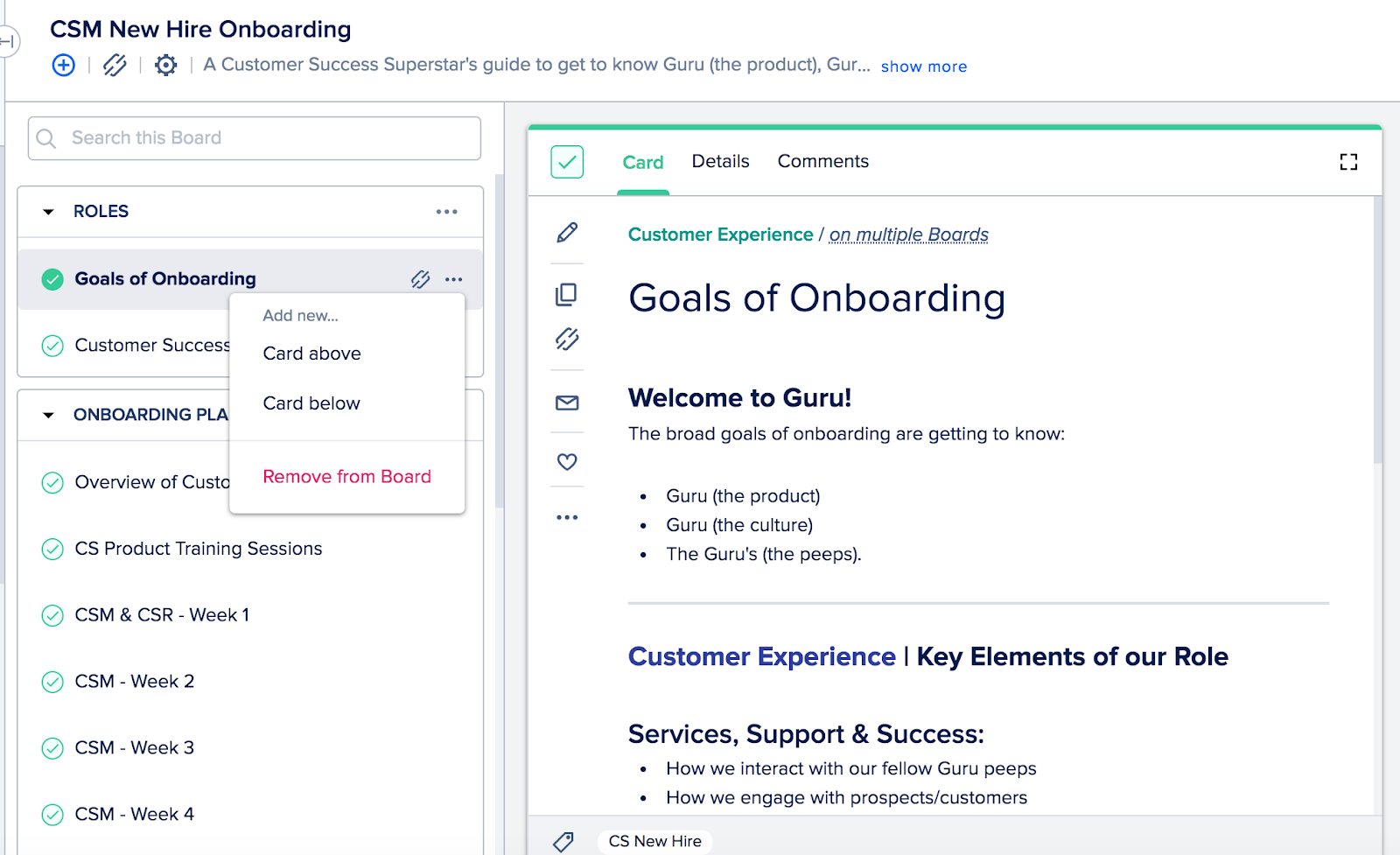Open the CSM - Week 3 card
Screen dimensions: 1400x855
(x=135, y=748)
